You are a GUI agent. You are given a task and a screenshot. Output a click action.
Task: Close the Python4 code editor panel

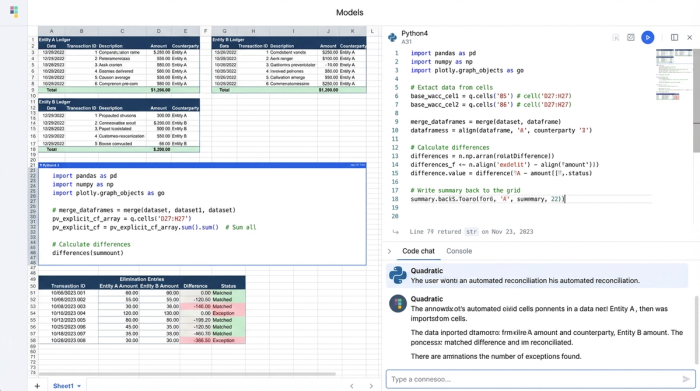pyautogui.click(x=689, y=37)
